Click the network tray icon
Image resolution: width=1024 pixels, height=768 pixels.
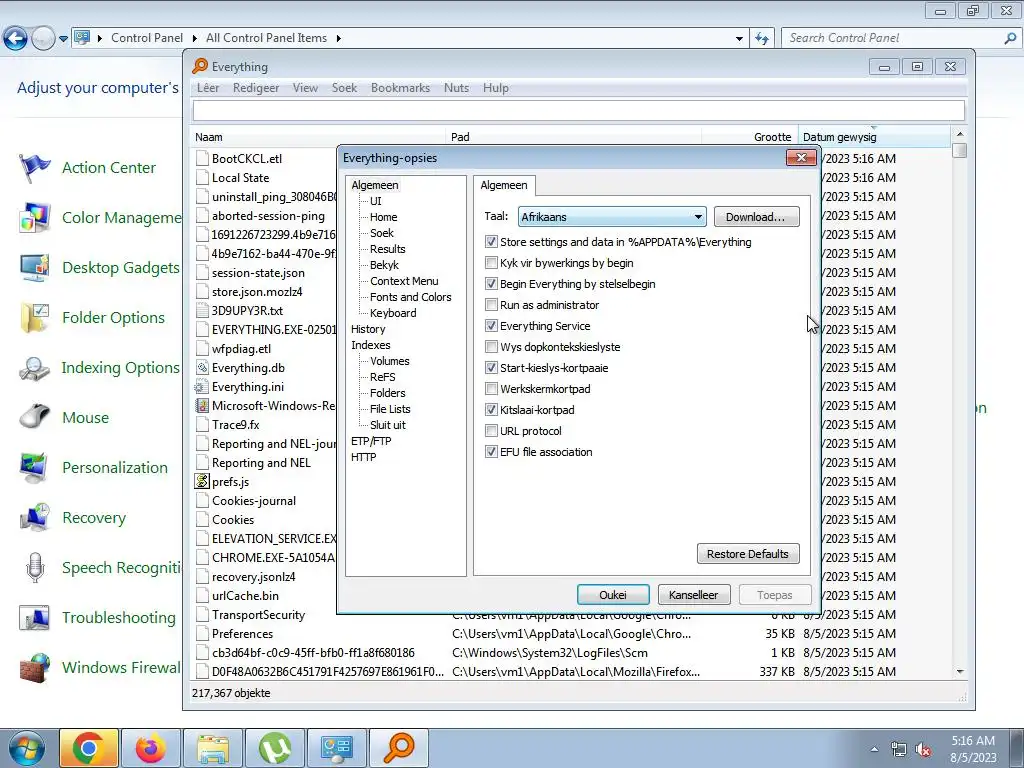tap(899, 750)
